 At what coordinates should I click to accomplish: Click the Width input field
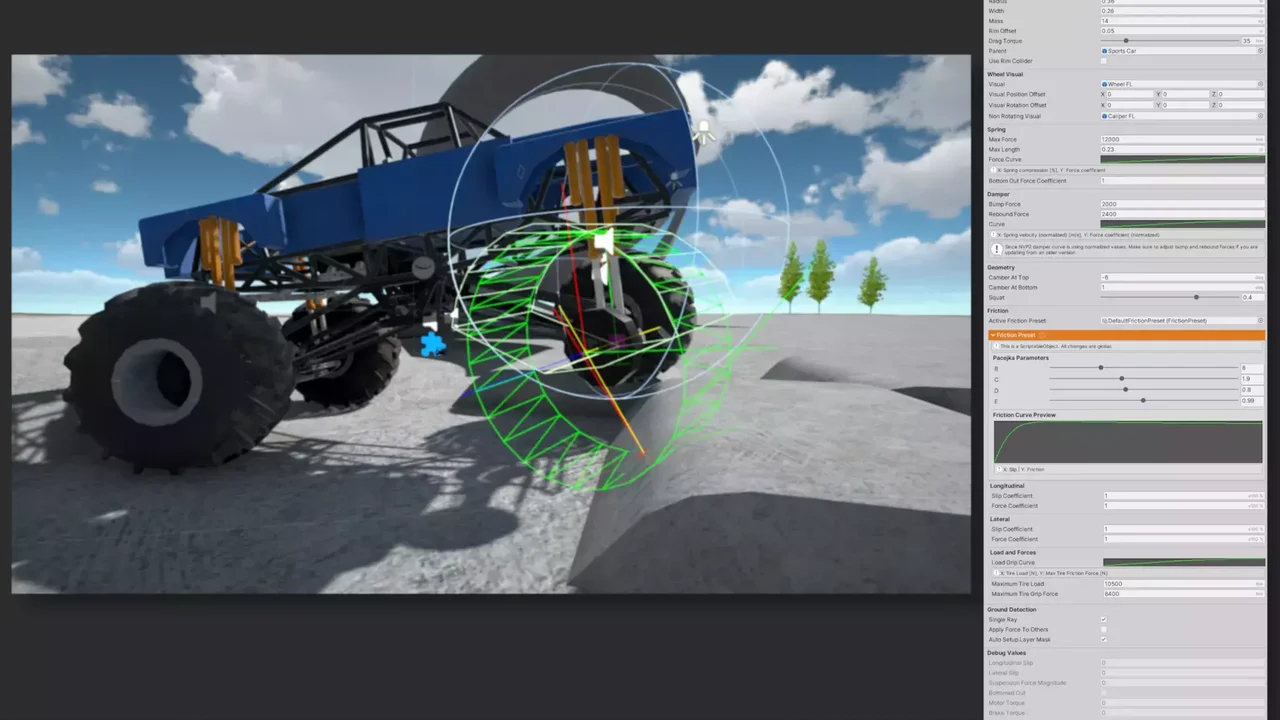pyautogui.click(x=1183, y=11)
